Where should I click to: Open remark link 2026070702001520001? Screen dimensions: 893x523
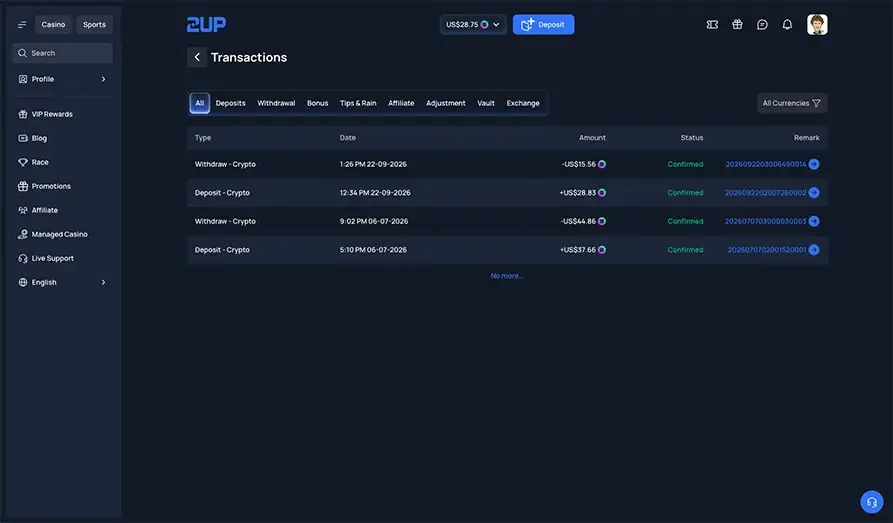coord(767,250)
